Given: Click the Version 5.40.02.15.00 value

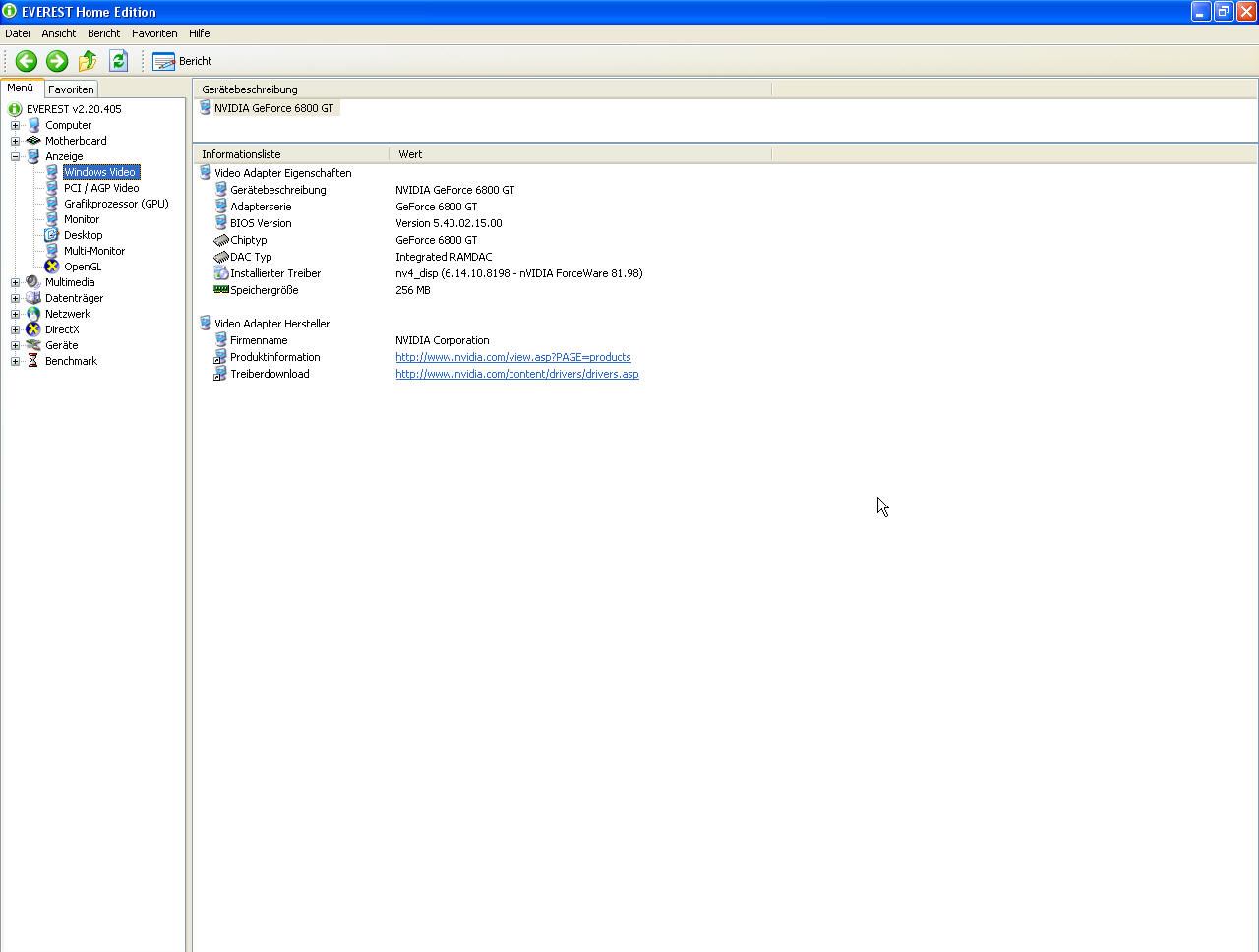Looking at the screenshot, I should (449, 223).
